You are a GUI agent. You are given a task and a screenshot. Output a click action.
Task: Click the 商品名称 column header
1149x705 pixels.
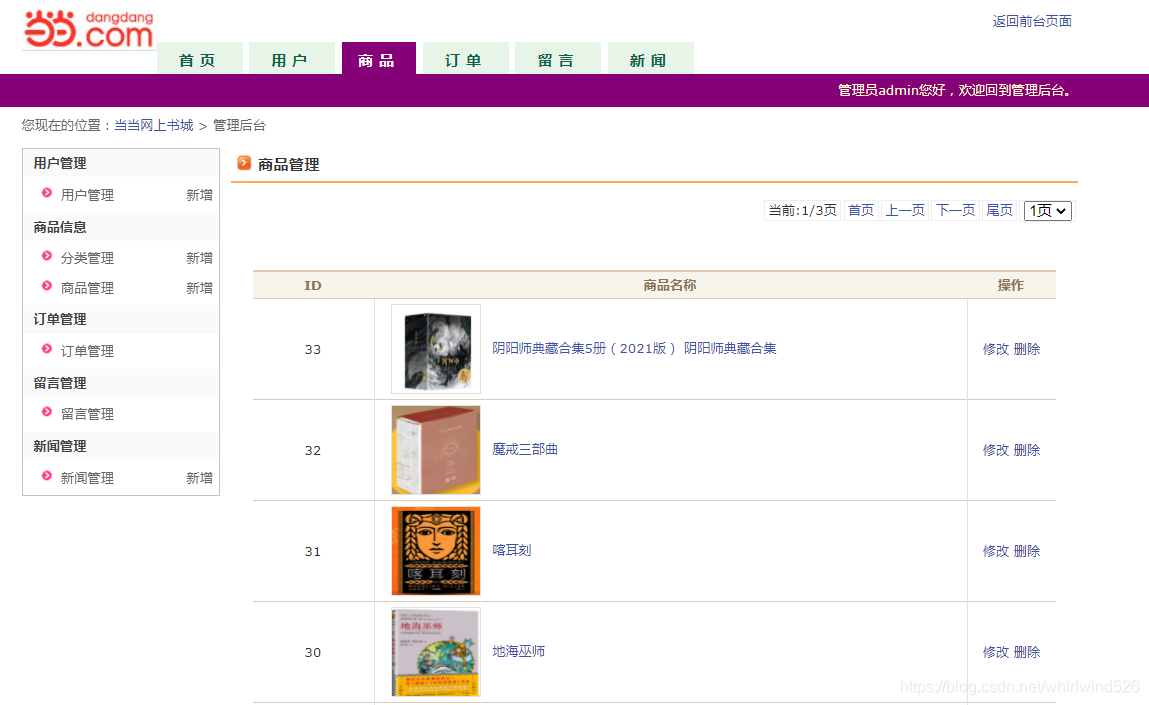coord(670,285)
